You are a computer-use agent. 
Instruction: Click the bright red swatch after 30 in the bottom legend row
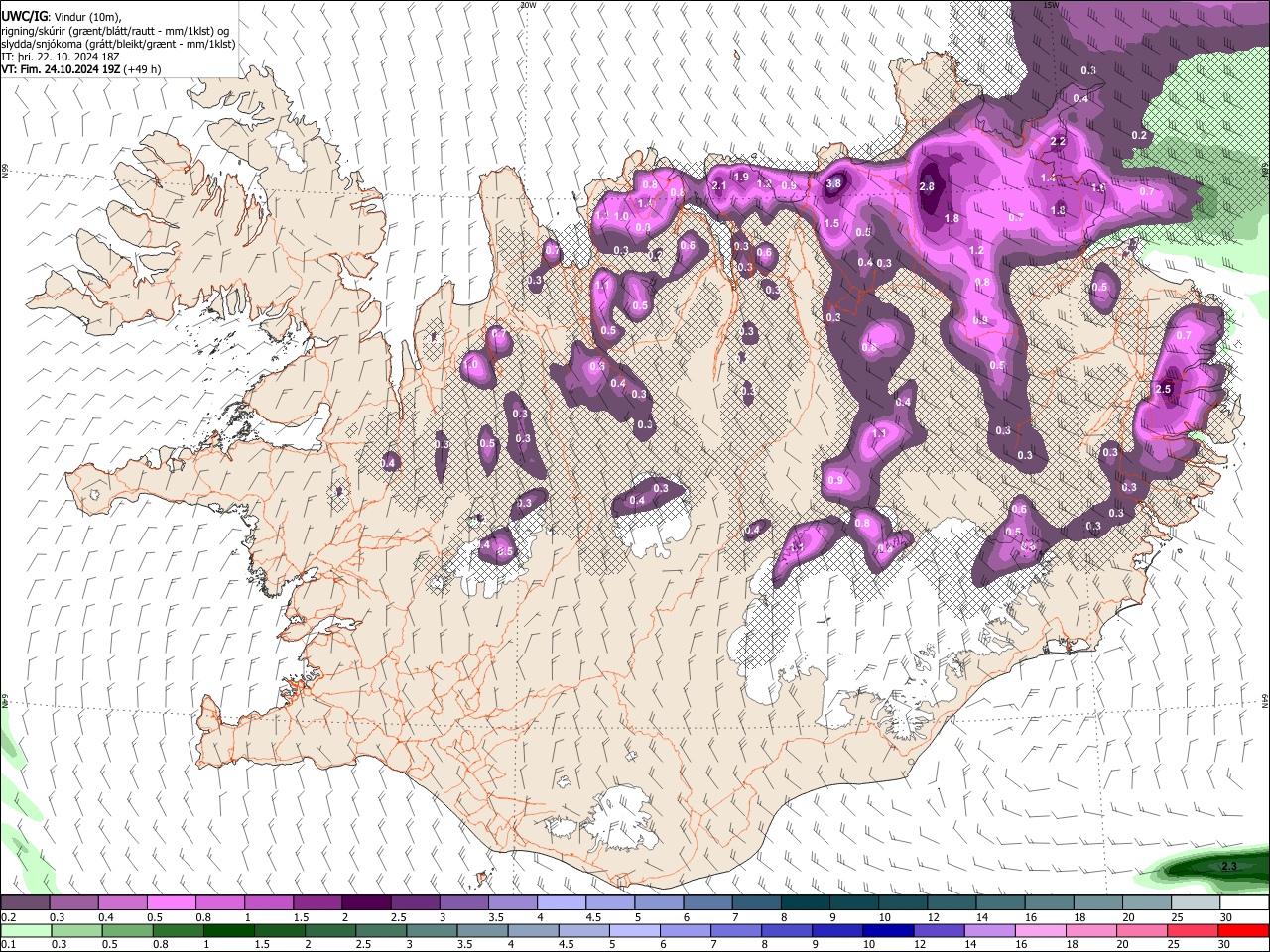click(x=1243, y=930)
